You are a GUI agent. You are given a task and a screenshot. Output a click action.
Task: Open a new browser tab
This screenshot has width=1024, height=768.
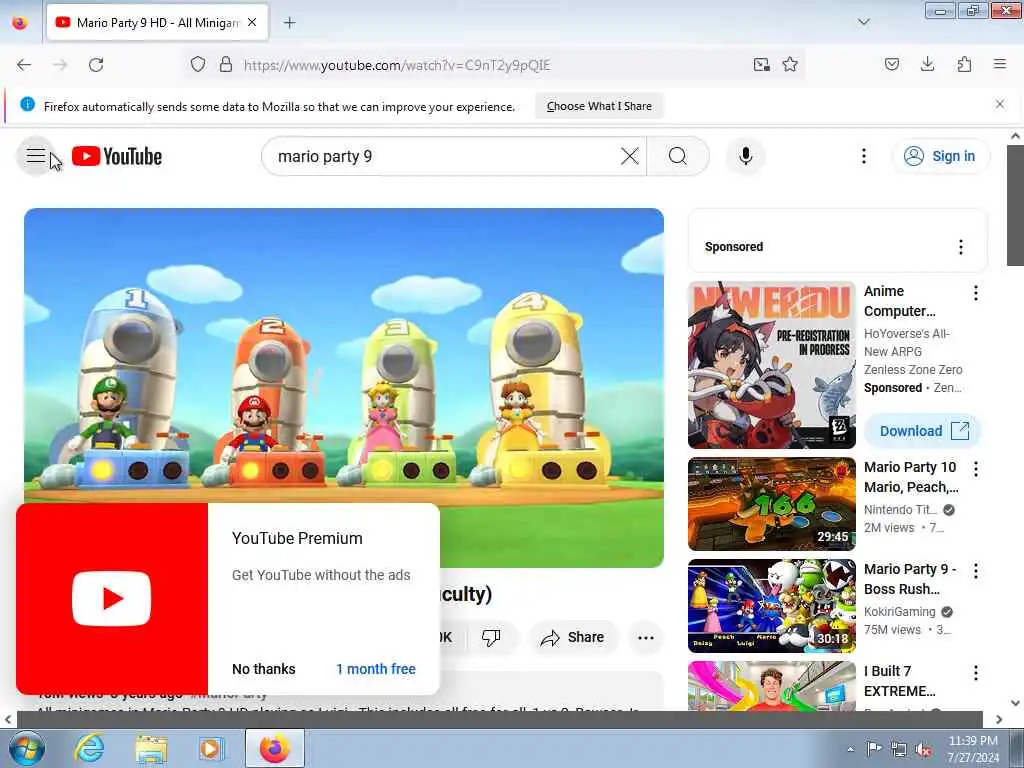pyautogui.click(x=289, y=23)
